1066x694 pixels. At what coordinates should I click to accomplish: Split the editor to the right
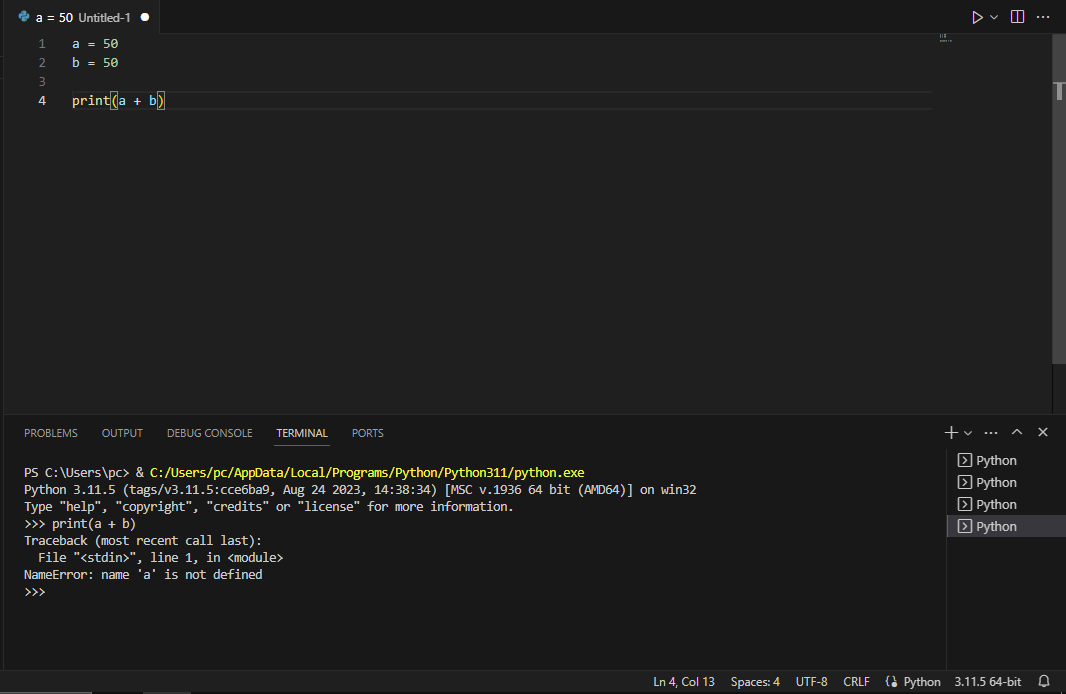(x=1017, y=17)
